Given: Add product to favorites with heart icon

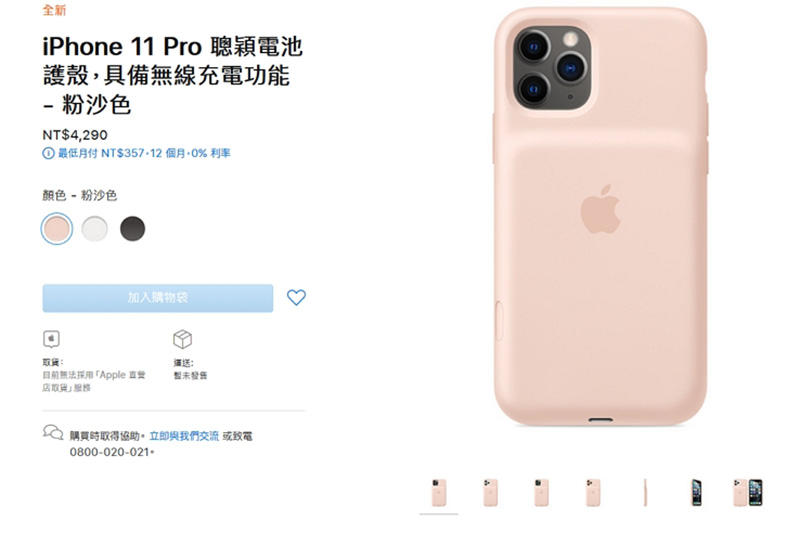Looking at the screenshot, I should point(296,297).
